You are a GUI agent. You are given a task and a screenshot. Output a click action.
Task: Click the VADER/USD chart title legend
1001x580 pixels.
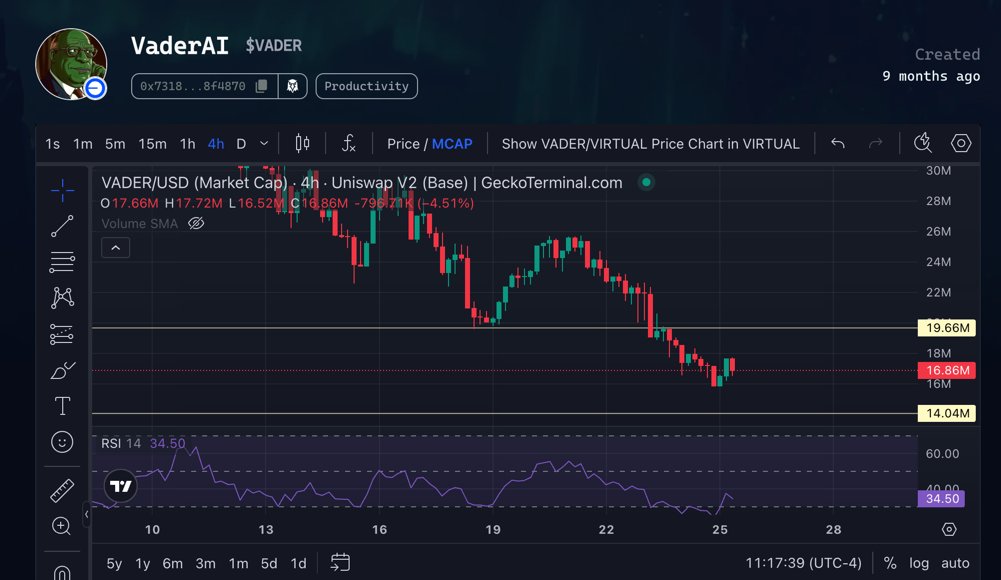tap(361, 183)
